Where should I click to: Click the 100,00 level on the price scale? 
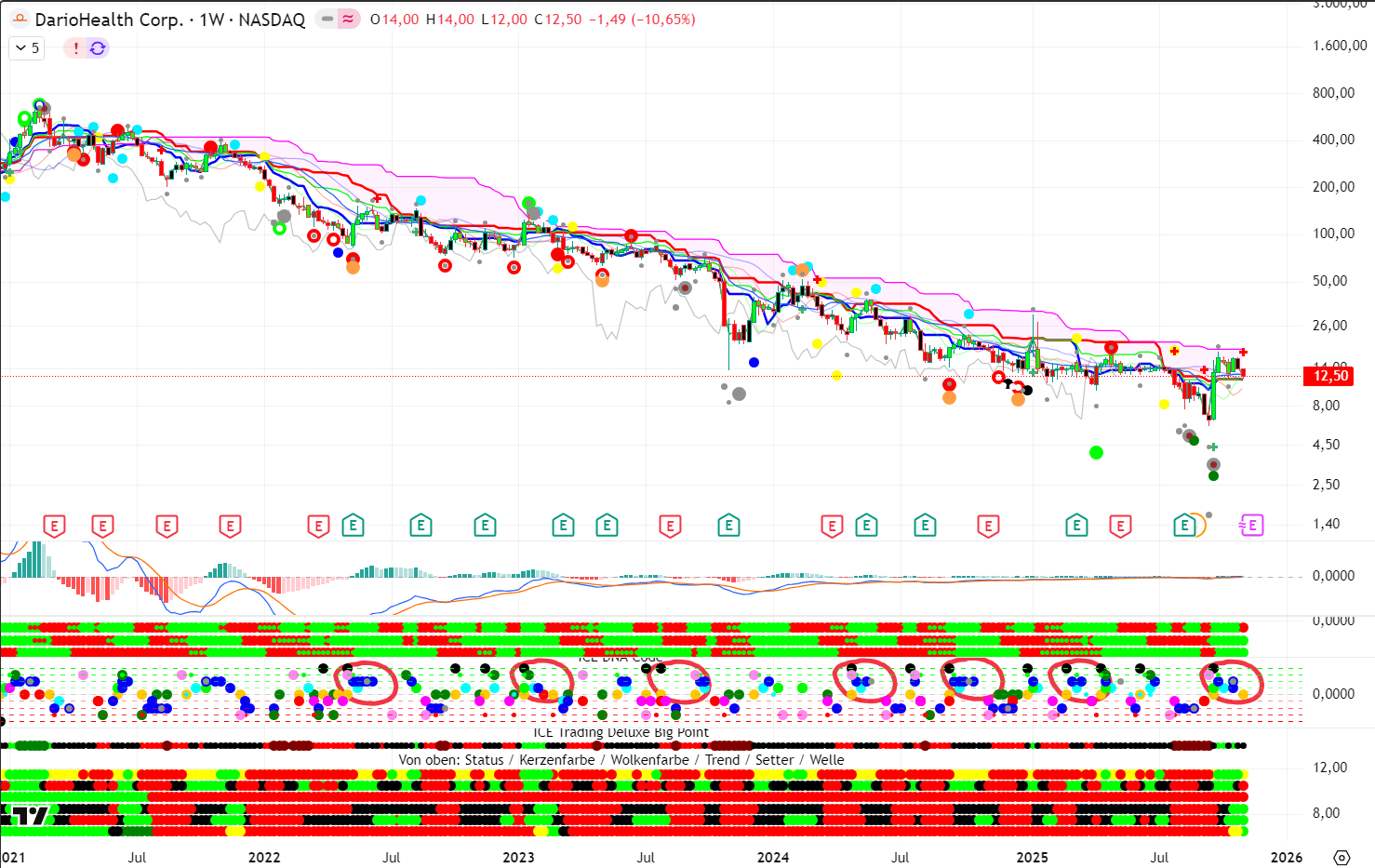pyautogui.click(x=1333, y=234)
